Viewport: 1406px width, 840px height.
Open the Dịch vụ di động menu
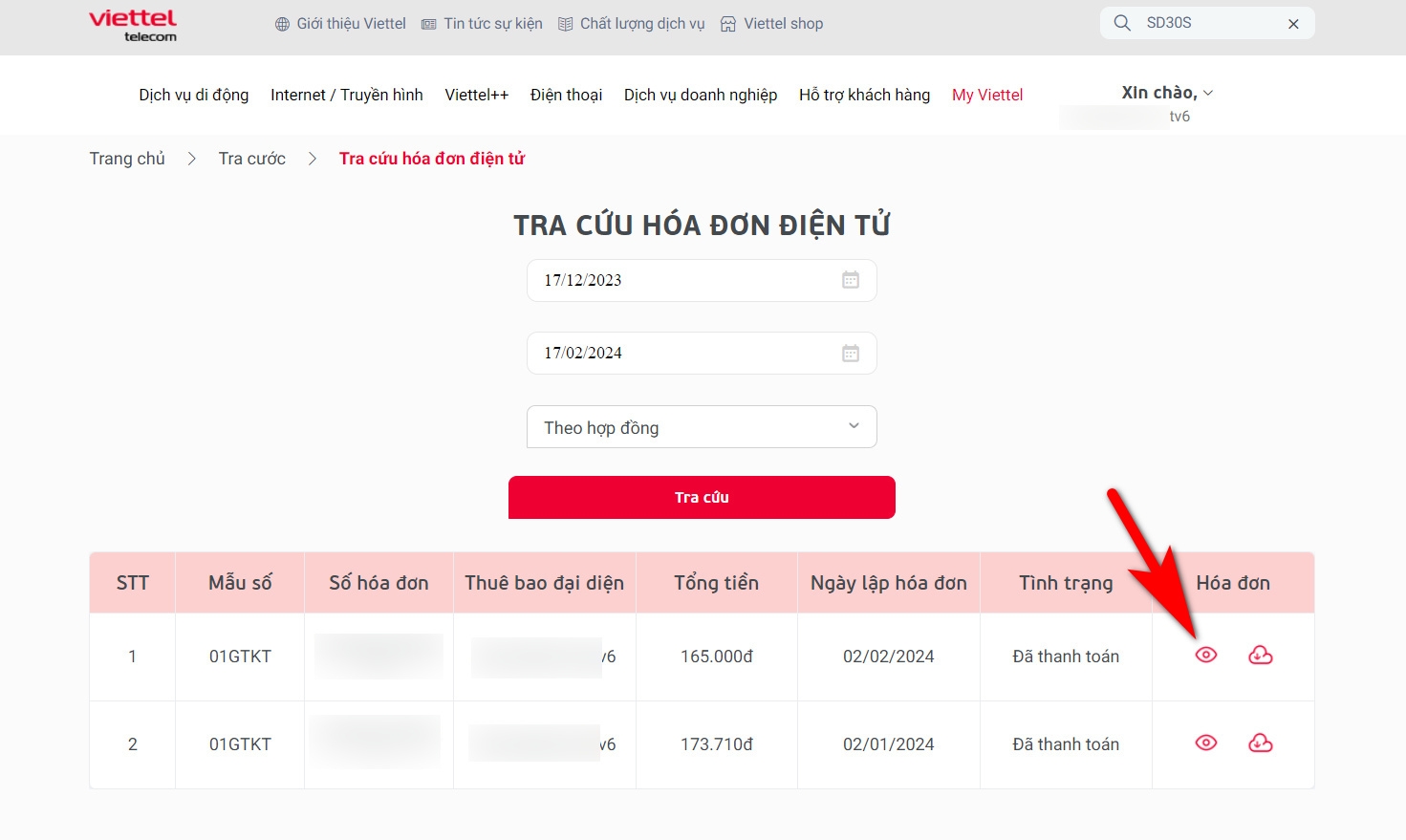(194, 95)
